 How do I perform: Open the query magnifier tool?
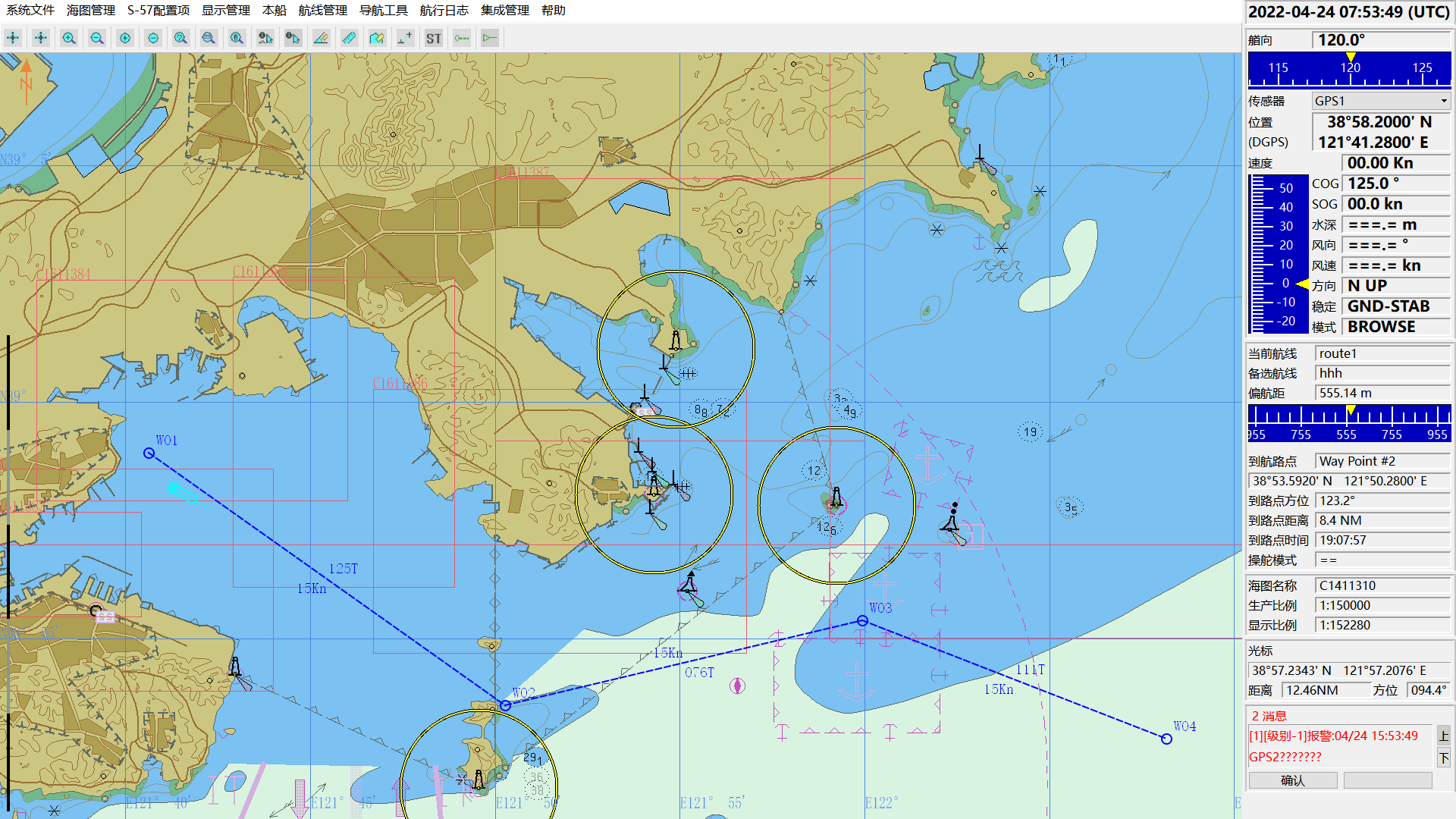[180, 37]
